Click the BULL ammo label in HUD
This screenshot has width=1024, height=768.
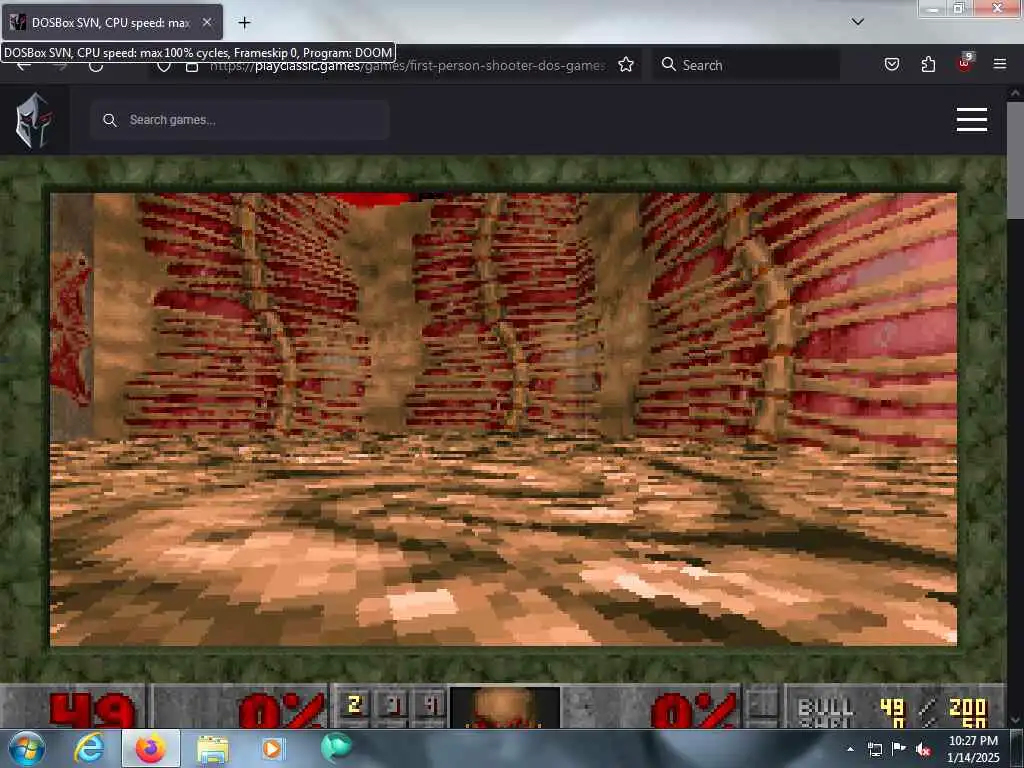pos(825,707)
